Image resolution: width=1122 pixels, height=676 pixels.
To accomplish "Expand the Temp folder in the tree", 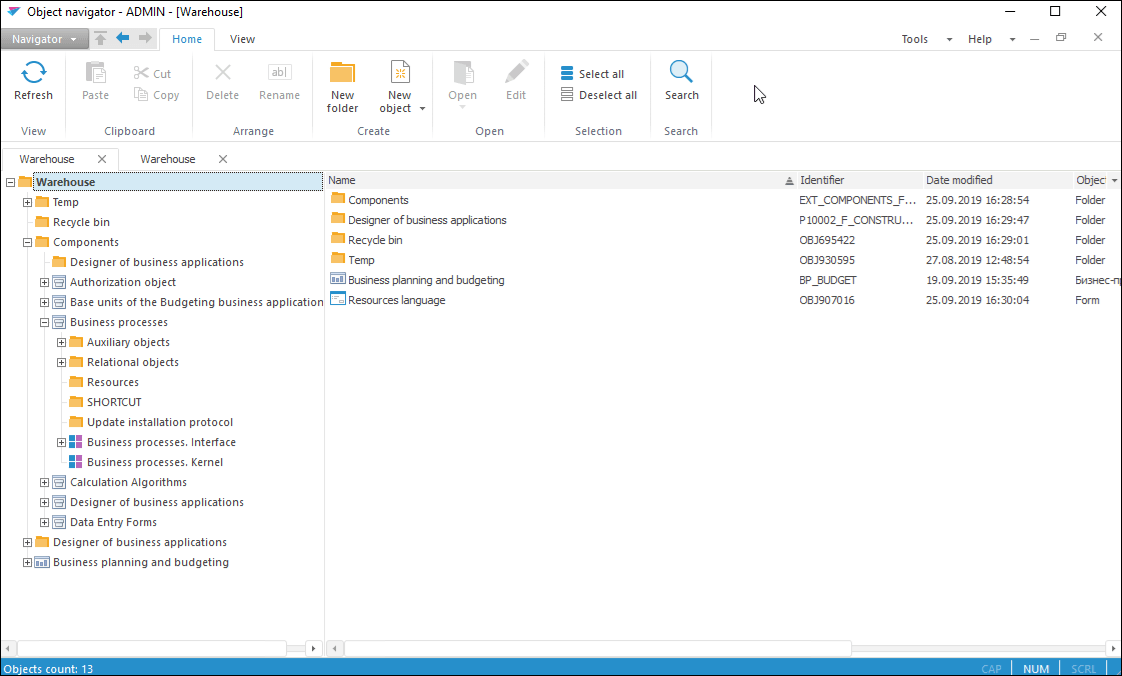I will click(x=27, y=202).
